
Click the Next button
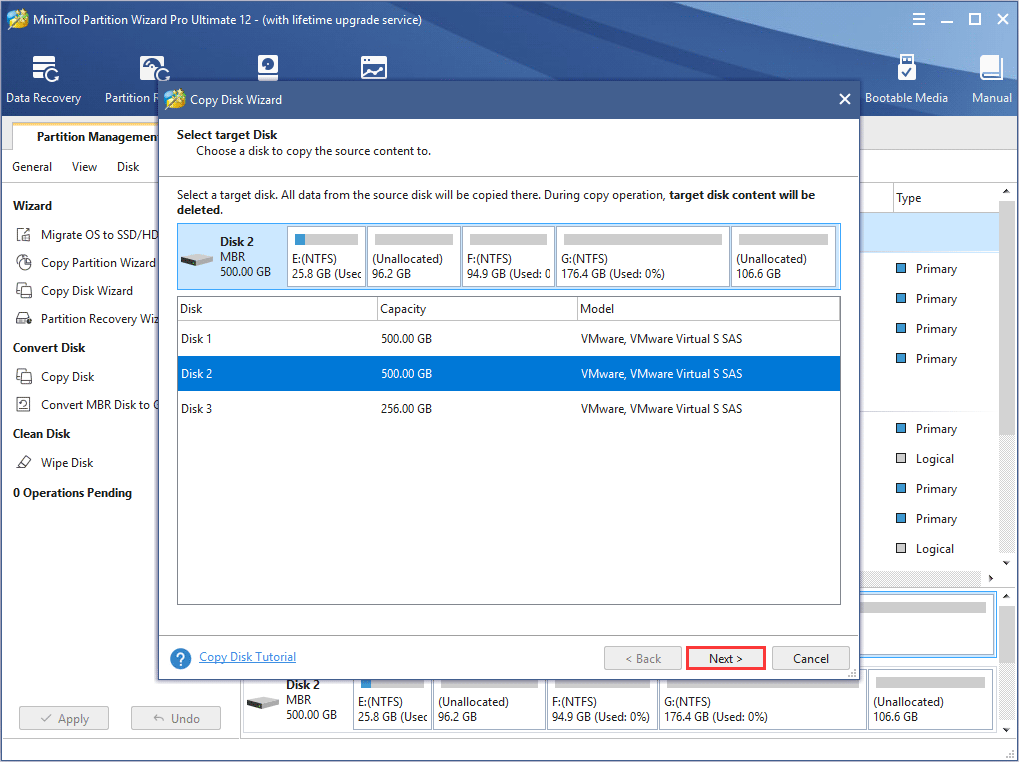(x=725, y=658)
